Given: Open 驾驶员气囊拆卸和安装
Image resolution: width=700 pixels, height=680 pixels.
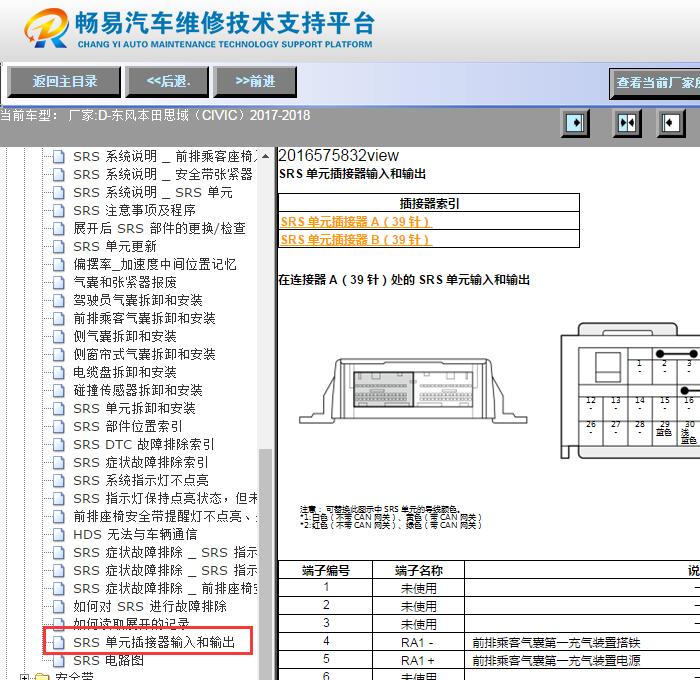Looking at the screenshot, I should (x=138, y=300).
